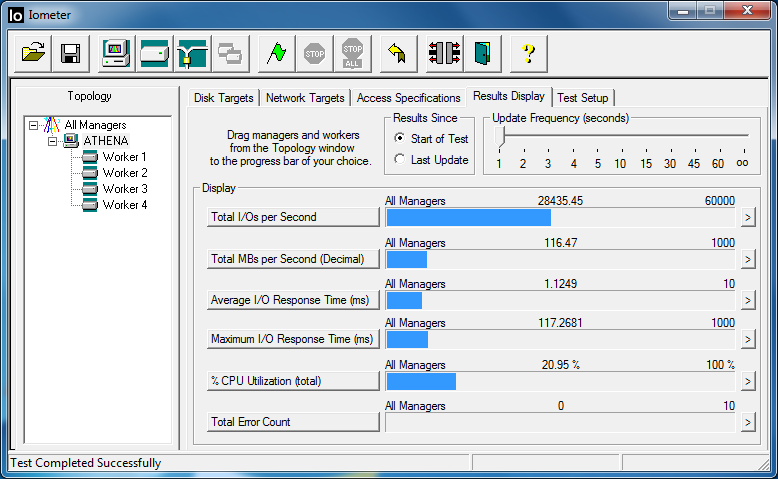Image resolution: width=778 pixels, height=479 pixels.
Task: Expand Average I/O Response Time details arrow
Action: coord(748,300)
